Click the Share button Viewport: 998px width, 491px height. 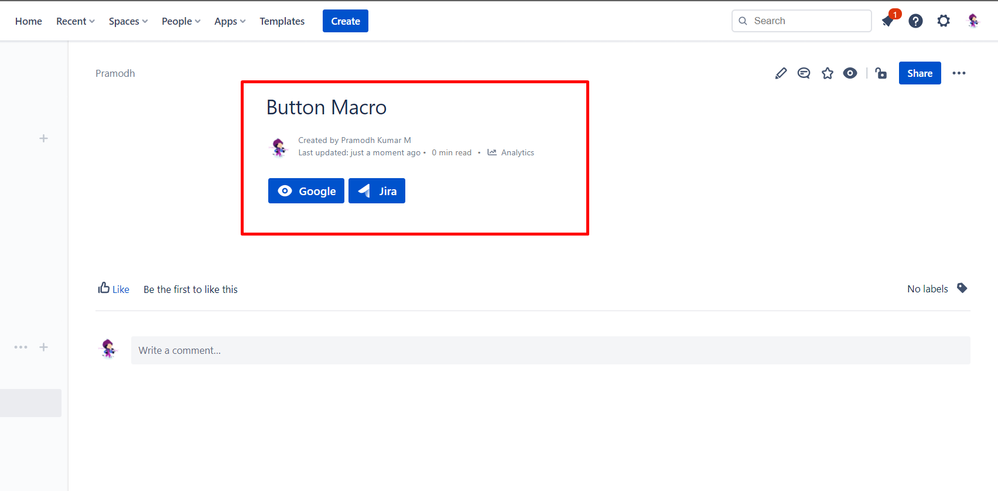pos(920,73)
